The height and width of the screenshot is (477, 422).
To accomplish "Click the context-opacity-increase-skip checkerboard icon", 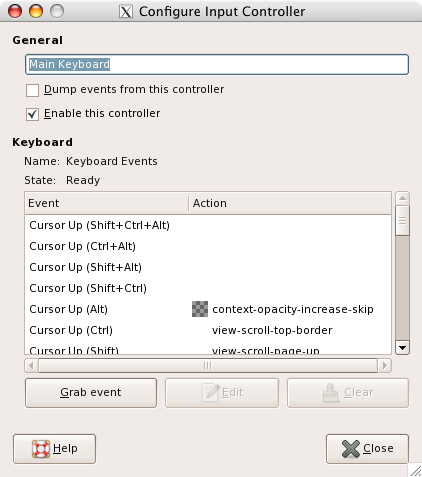I will coord(200,309).
